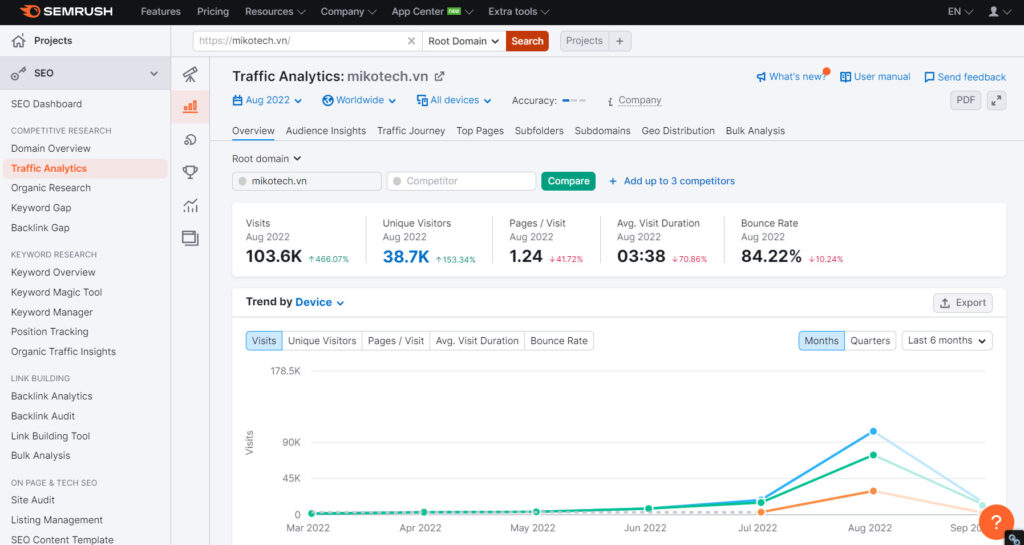Open the EN language dropdown
This screenshot has width=1024, height=545.
[x=960, y=12]
